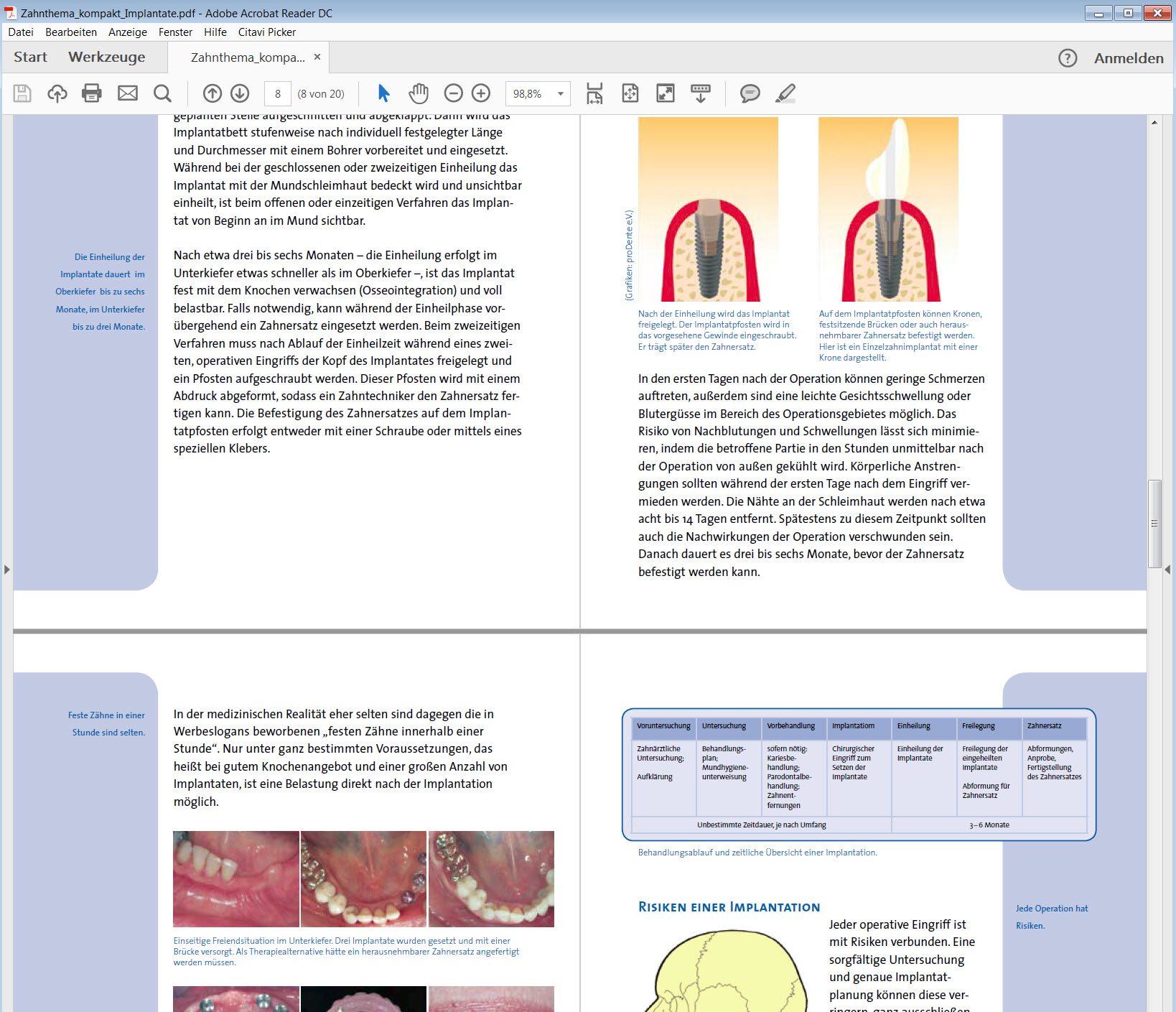1176x1012 pixels.
Task: Zoom in with plus icon
Action: point(481,93)
